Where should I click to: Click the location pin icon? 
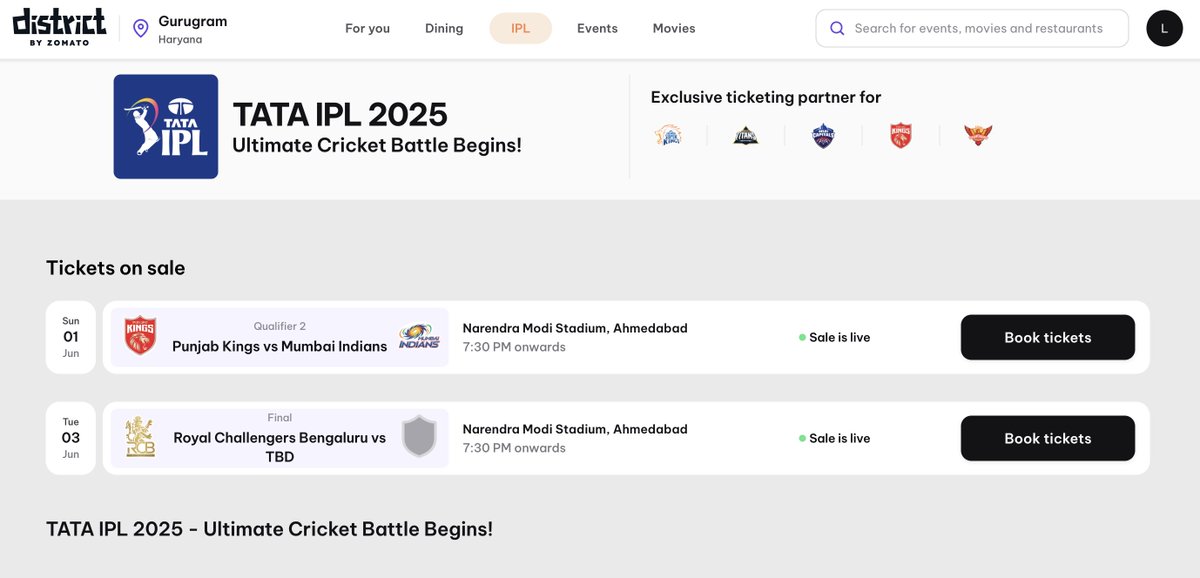click(141, 28)
